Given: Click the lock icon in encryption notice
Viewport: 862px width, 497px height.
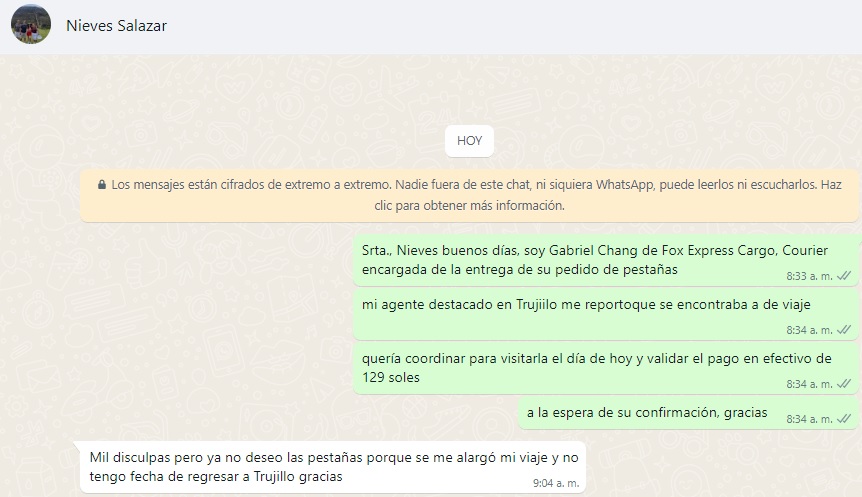Looking at the screenshot, I should [102, 185].
